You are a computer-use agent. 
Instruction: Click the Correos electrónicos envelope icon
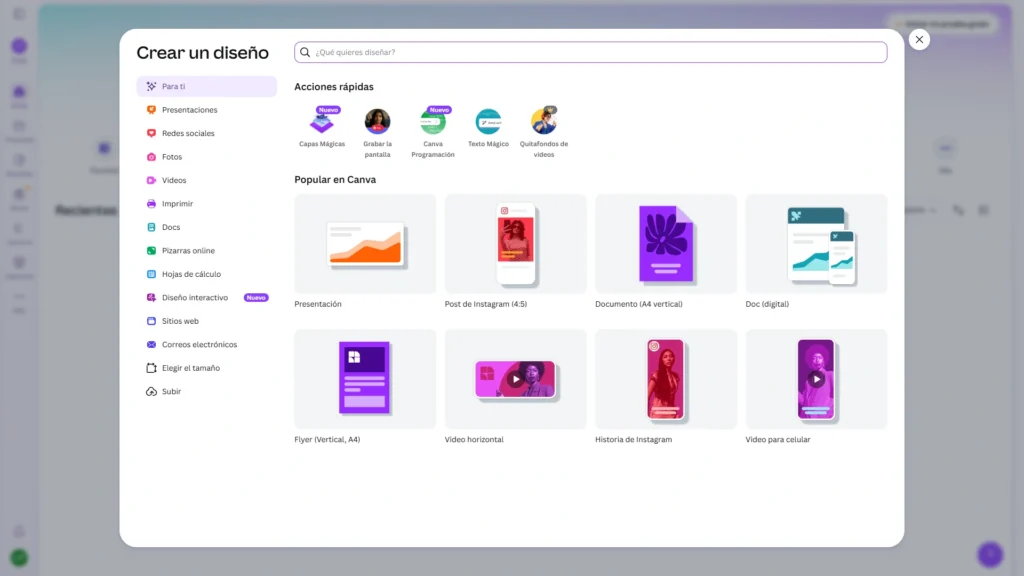152,345
